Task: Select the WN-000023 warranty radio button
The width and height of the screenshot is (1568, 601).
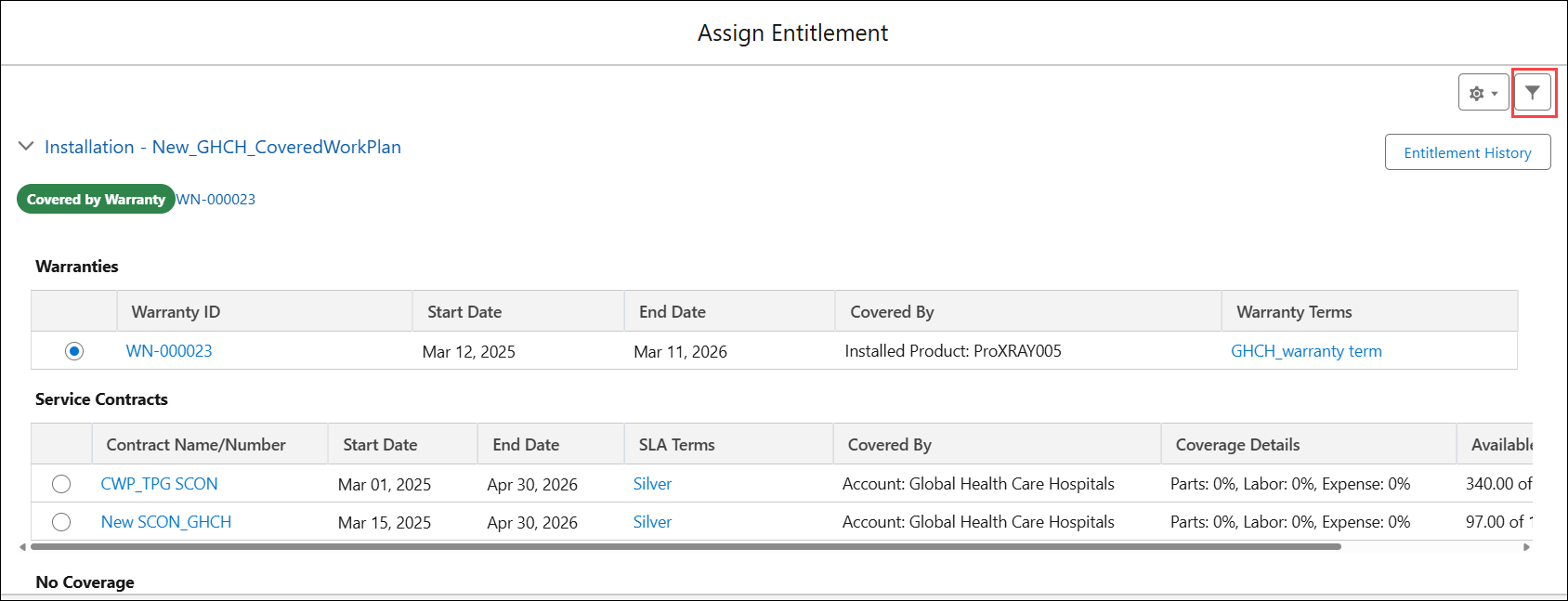Action: pos(74,351)
